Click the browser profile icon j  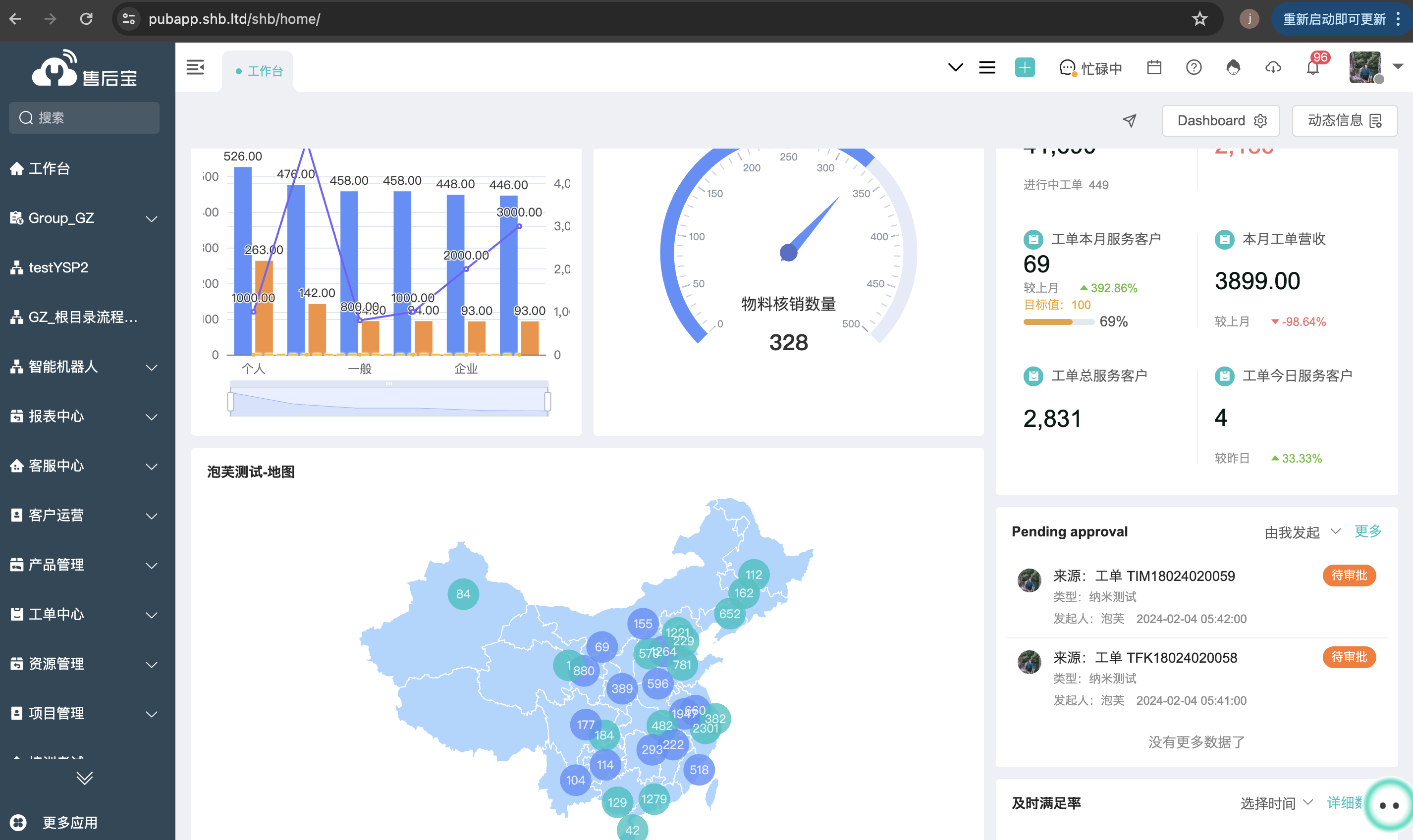[1249, 19]
